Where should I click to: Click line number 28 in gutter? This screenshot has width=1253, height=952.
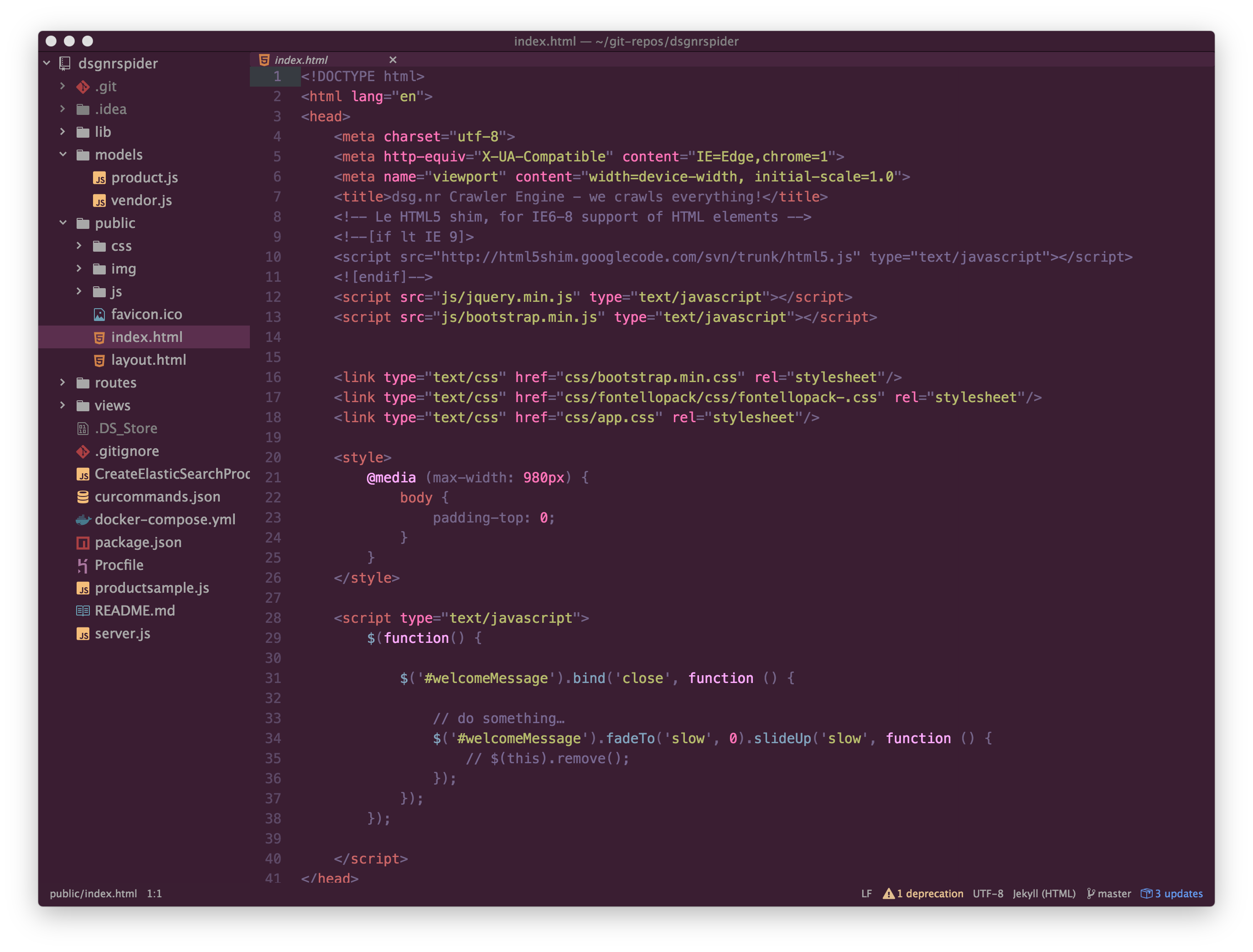[x=273, y=618]
